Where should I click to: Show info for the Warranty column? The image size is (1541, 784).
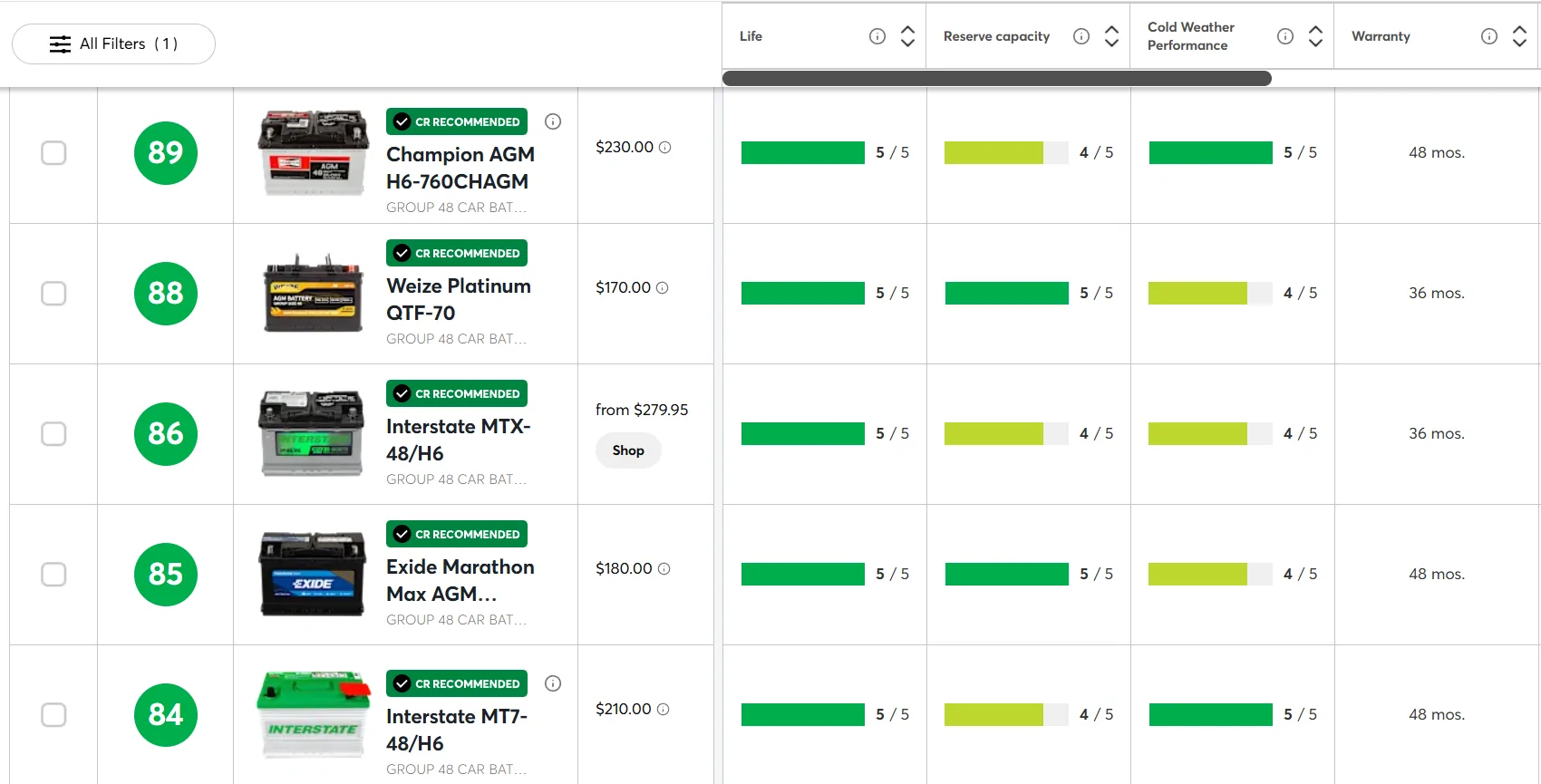tap(1489, 36)
